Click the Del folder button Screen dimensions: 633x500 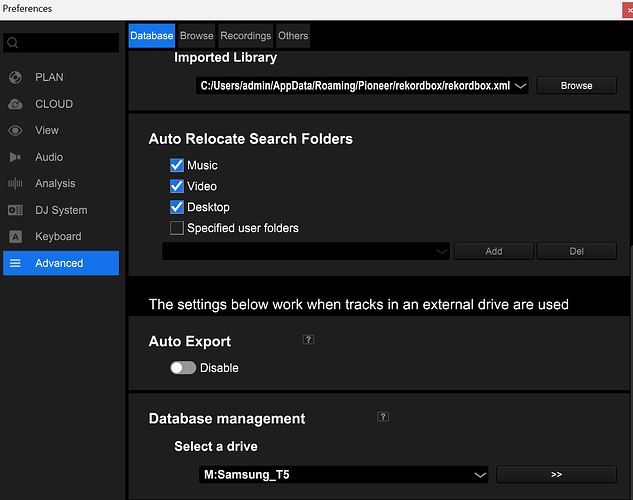(576, 251)
